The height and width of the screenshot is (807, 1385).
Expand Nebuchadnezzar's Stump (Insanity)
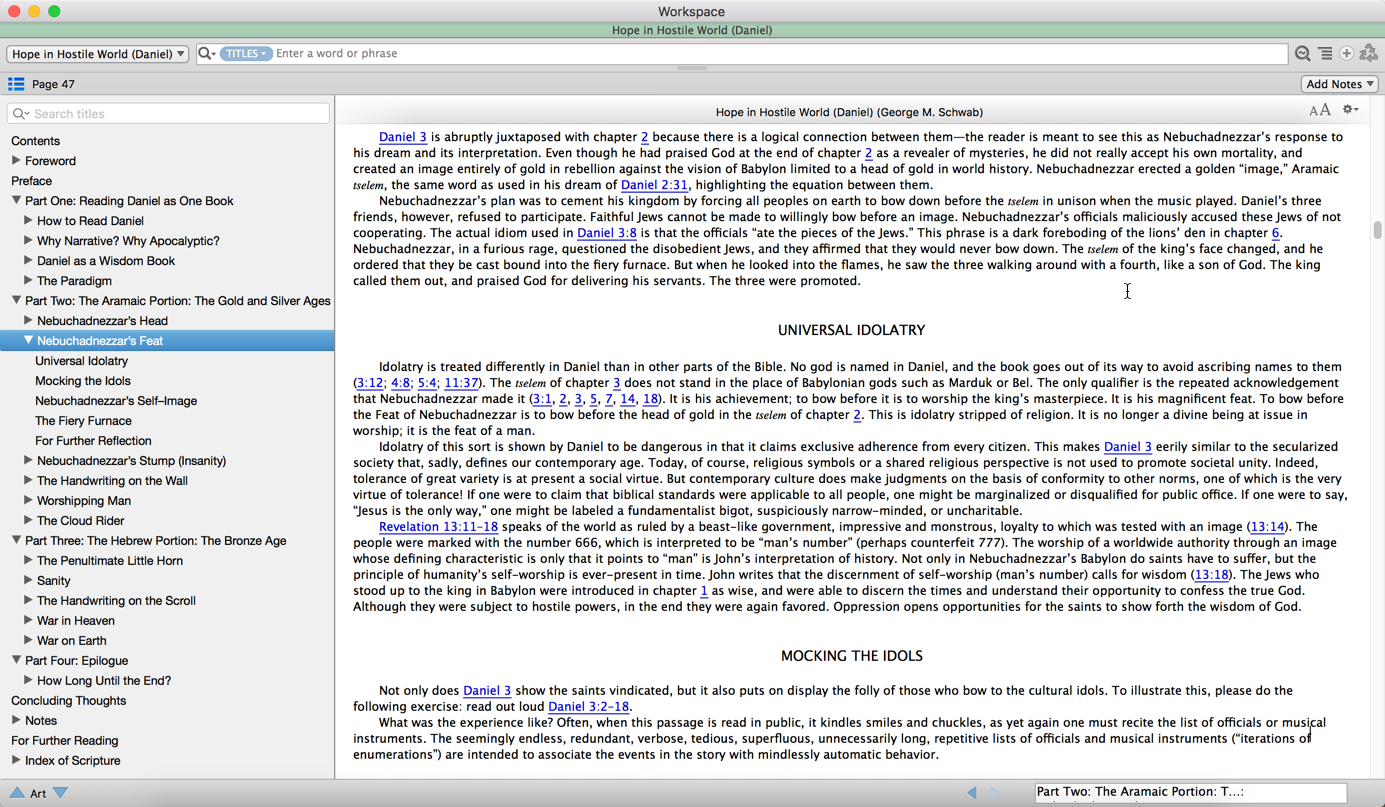28,461
